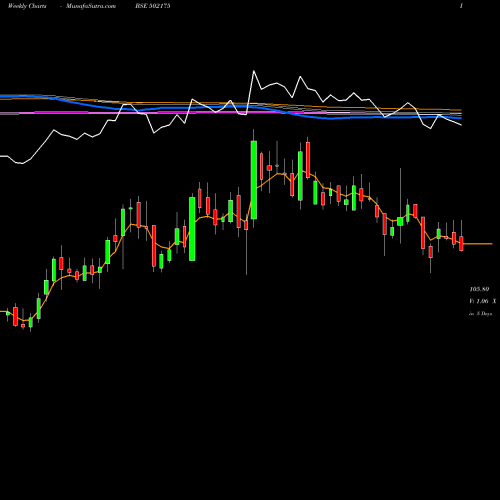This screenshot has height=500, width=500.
Task: Click the 'Weekly Charts' title text
Action: coord(27,6)
